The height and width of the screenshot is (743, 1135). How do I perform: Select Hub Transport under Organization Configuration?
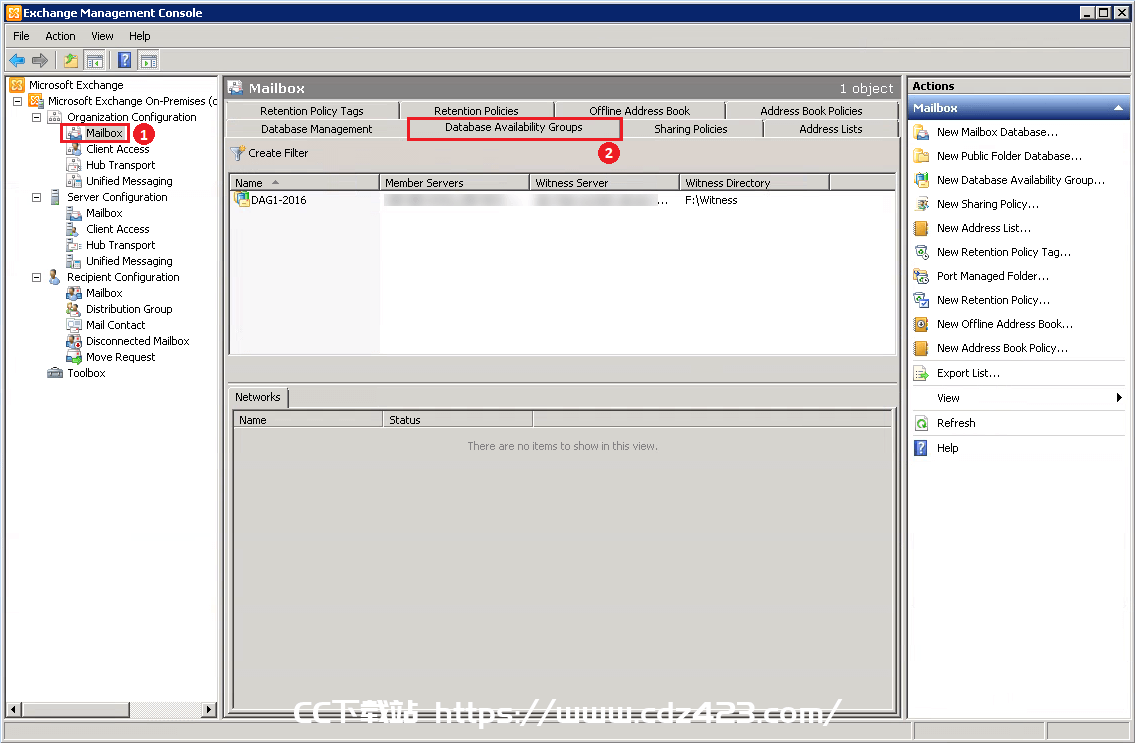[120, 165]
